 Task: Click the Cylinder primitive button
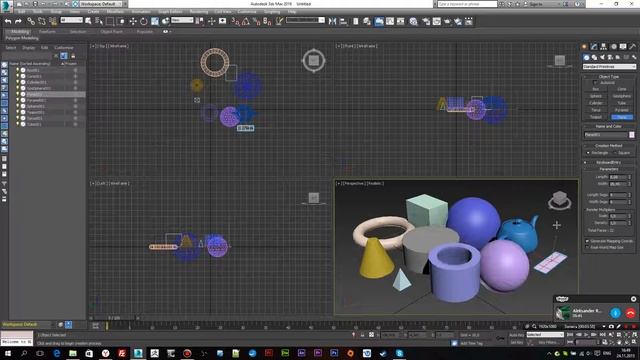596,103
